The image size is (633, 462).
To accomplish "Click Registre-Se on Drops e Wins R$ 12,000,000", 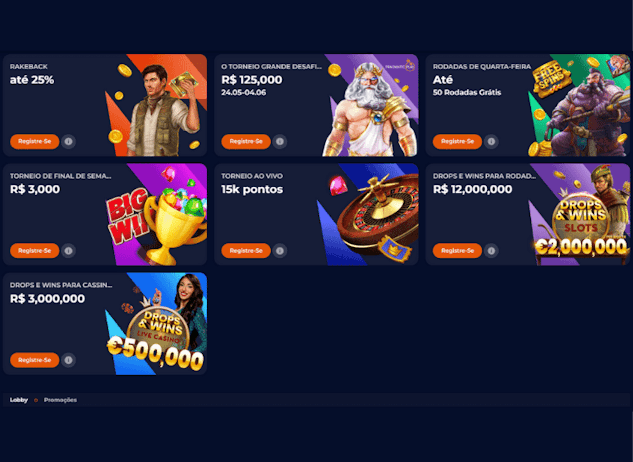I will coord(457,251).
